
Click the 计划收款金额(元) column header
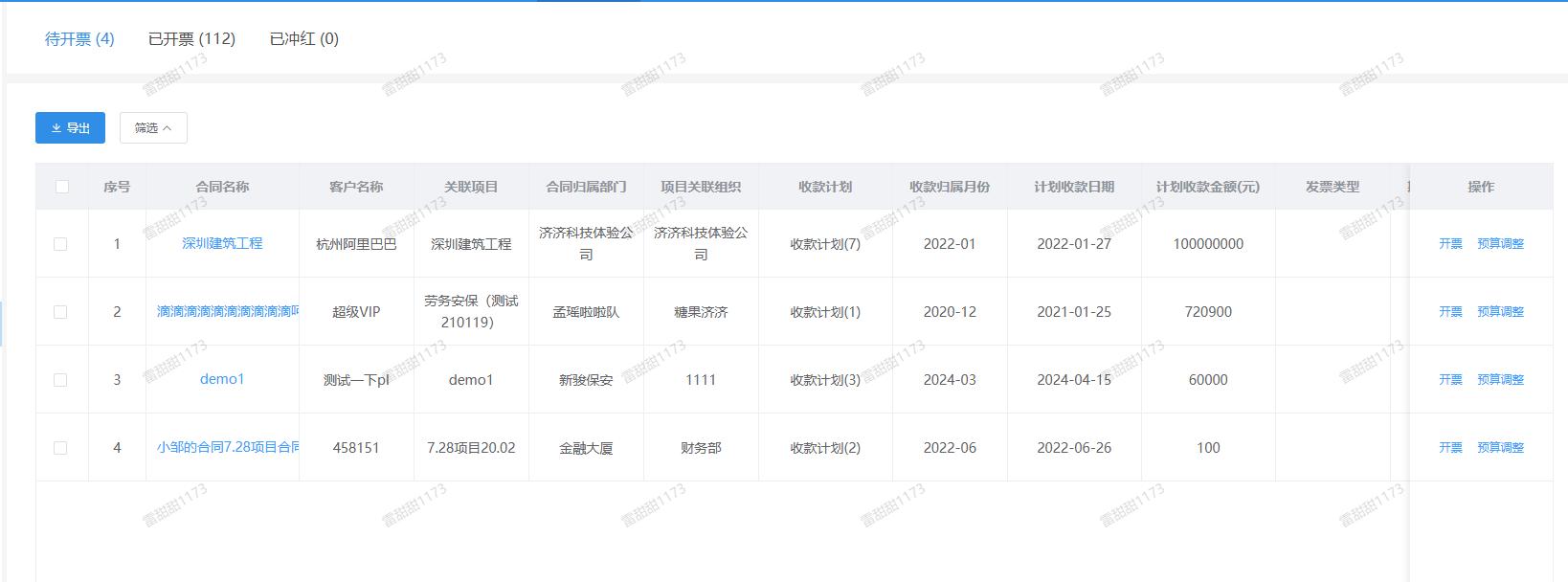point(1208,187)
